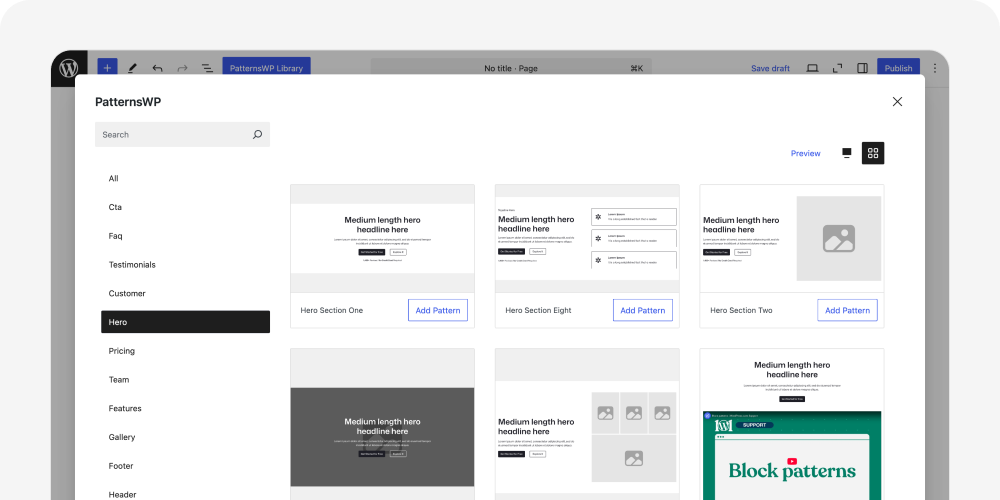Add the Hero Section Eight pattern

point(642,311)
